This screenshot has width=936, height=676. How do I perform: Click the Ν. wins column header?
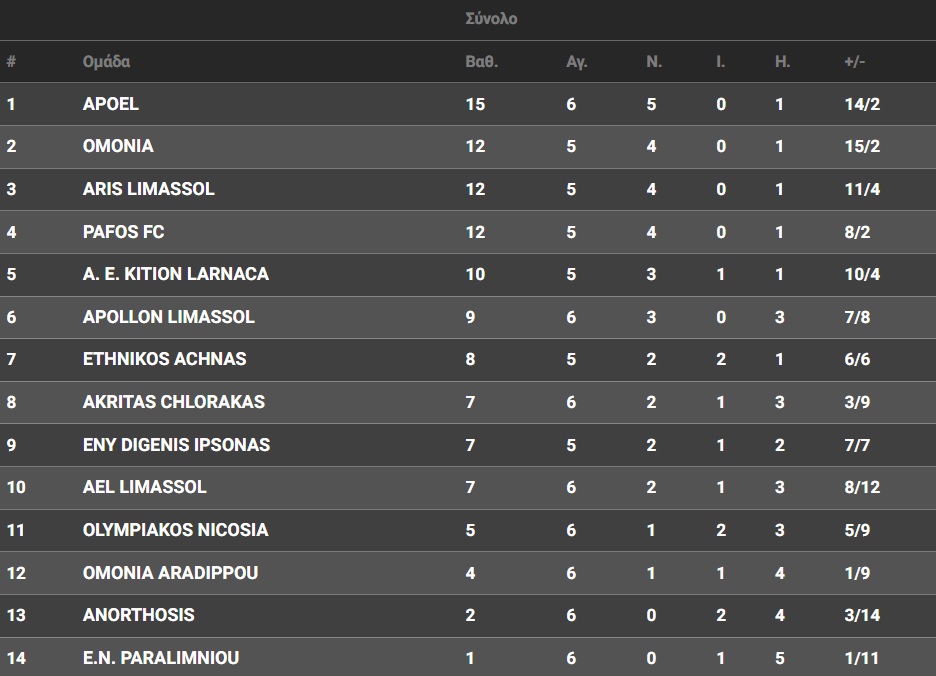click(654, 62)
